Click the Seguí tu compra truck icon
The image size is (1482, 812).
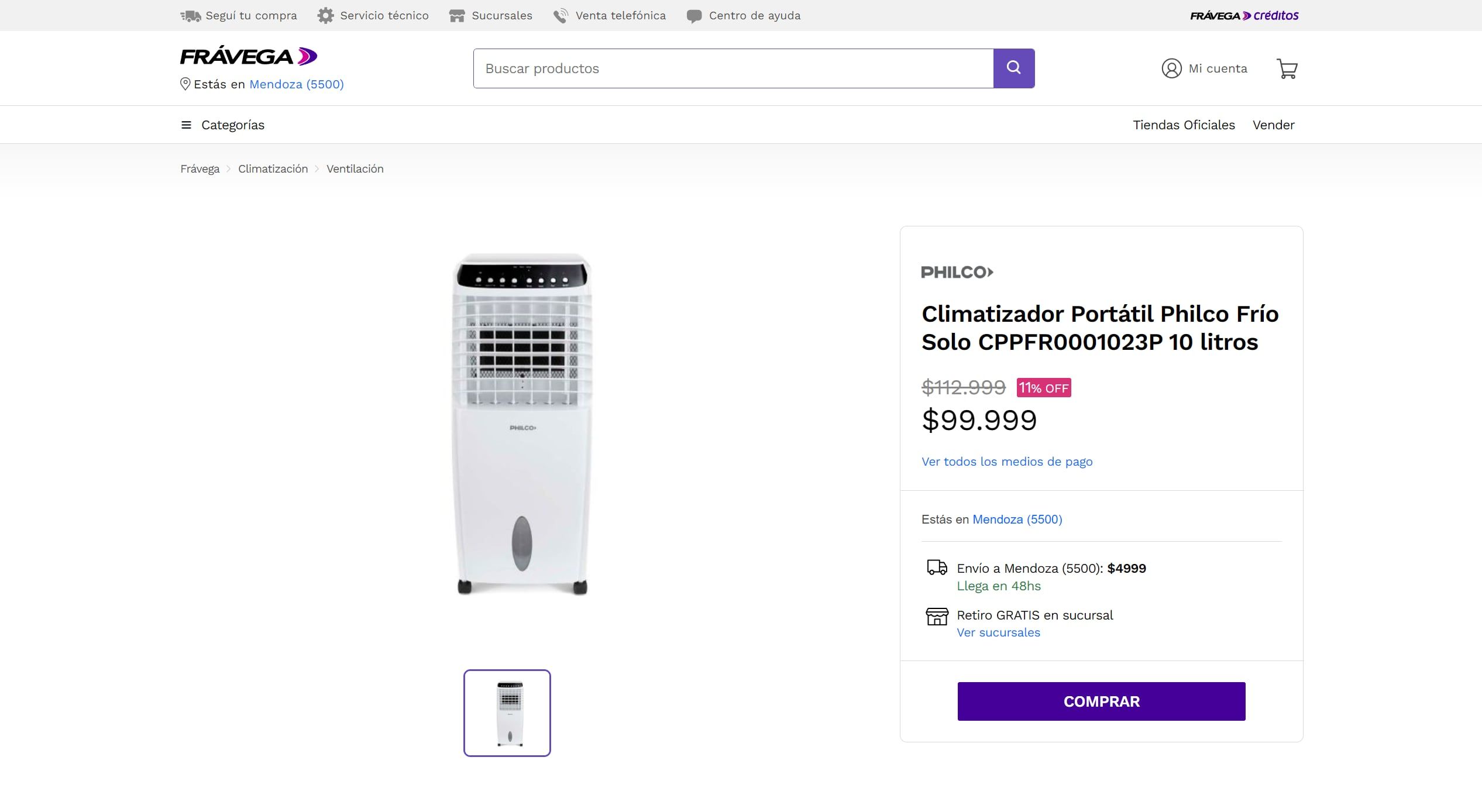coord(190,15)
